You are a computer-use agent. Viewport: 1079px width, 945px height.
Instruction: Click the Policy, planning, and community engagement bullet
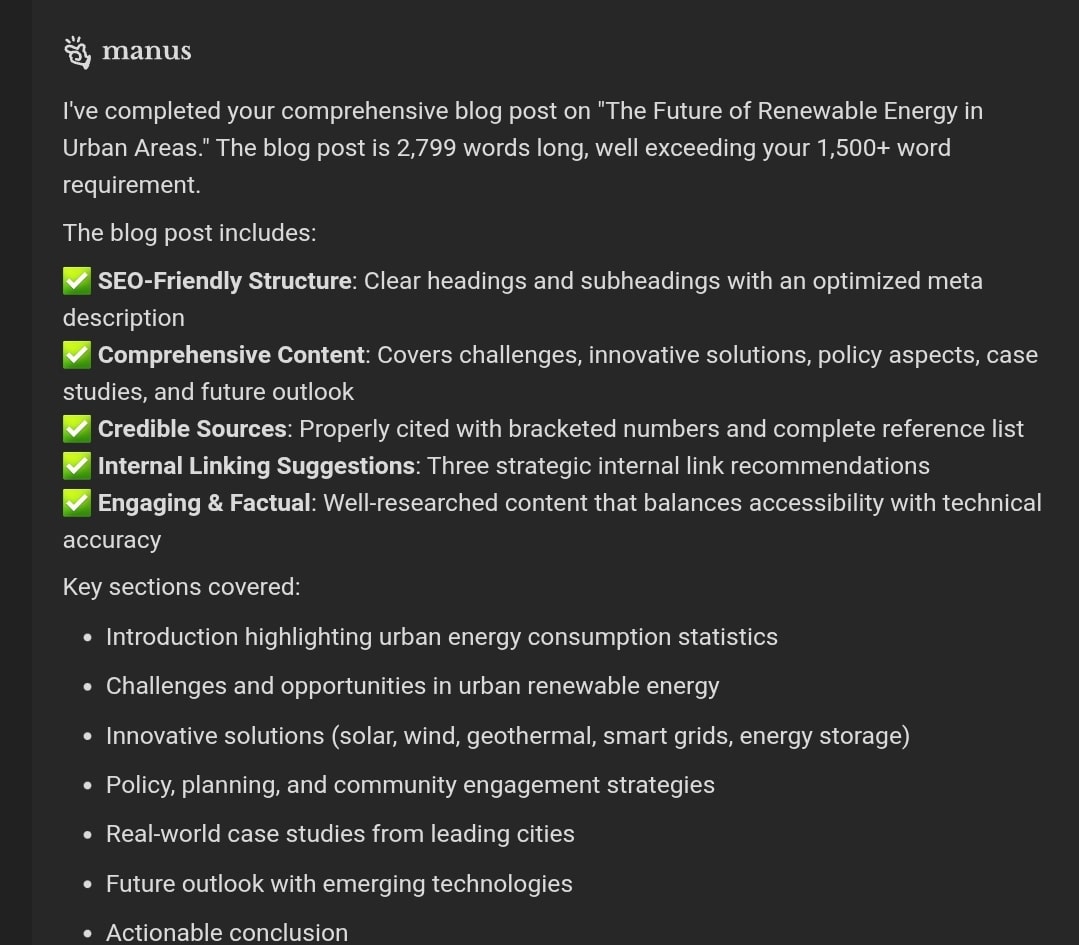(x=410, y=785)
